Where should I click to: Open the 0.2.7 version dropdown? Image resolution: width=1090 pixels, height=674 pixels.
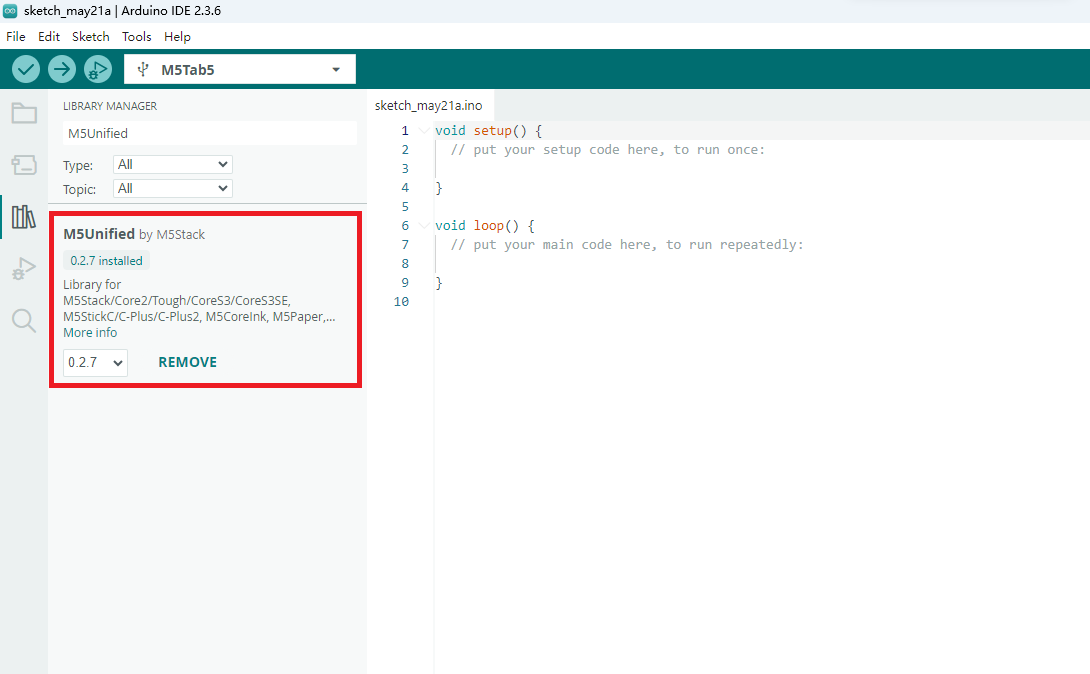95,363
